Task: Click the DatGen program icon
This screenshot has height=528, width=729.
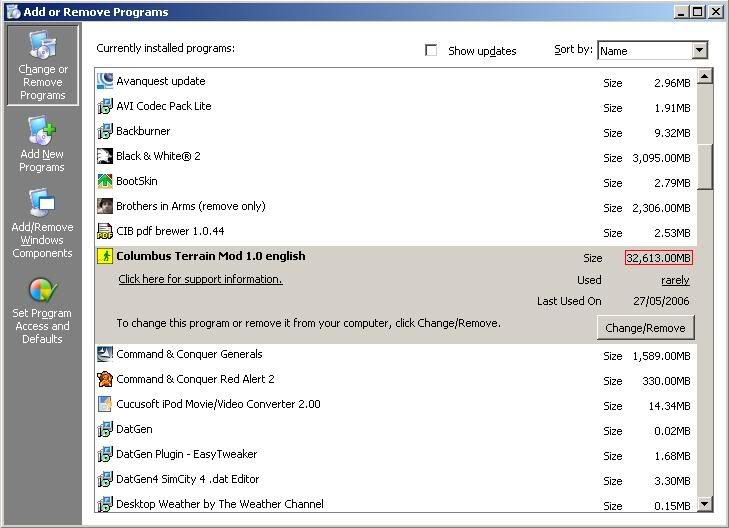Action: (x=105, y=429)
